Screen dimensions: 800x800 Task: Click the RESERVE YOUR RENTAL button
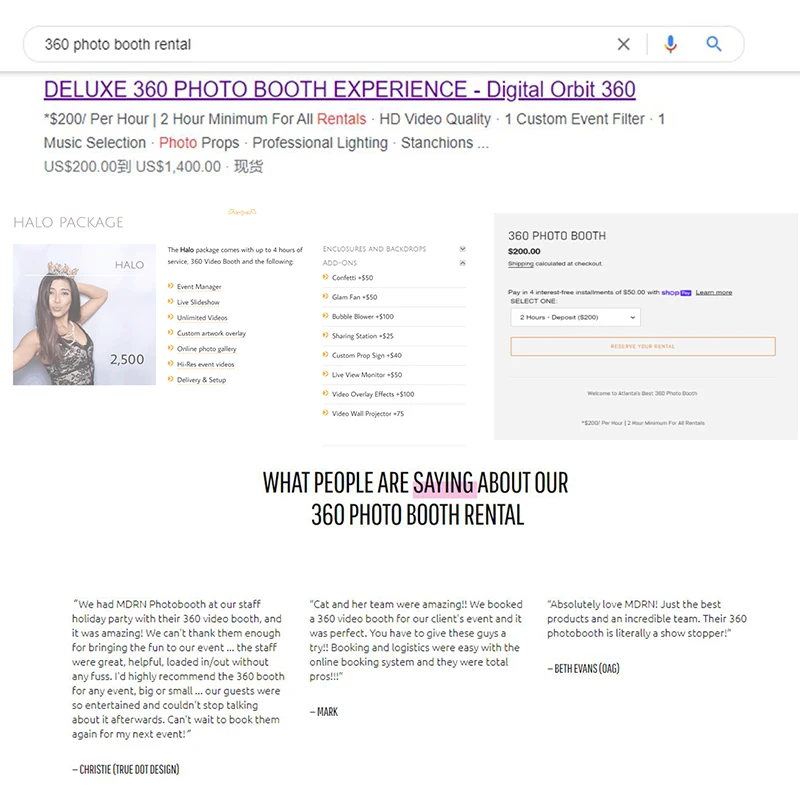(x=642, y=346)
